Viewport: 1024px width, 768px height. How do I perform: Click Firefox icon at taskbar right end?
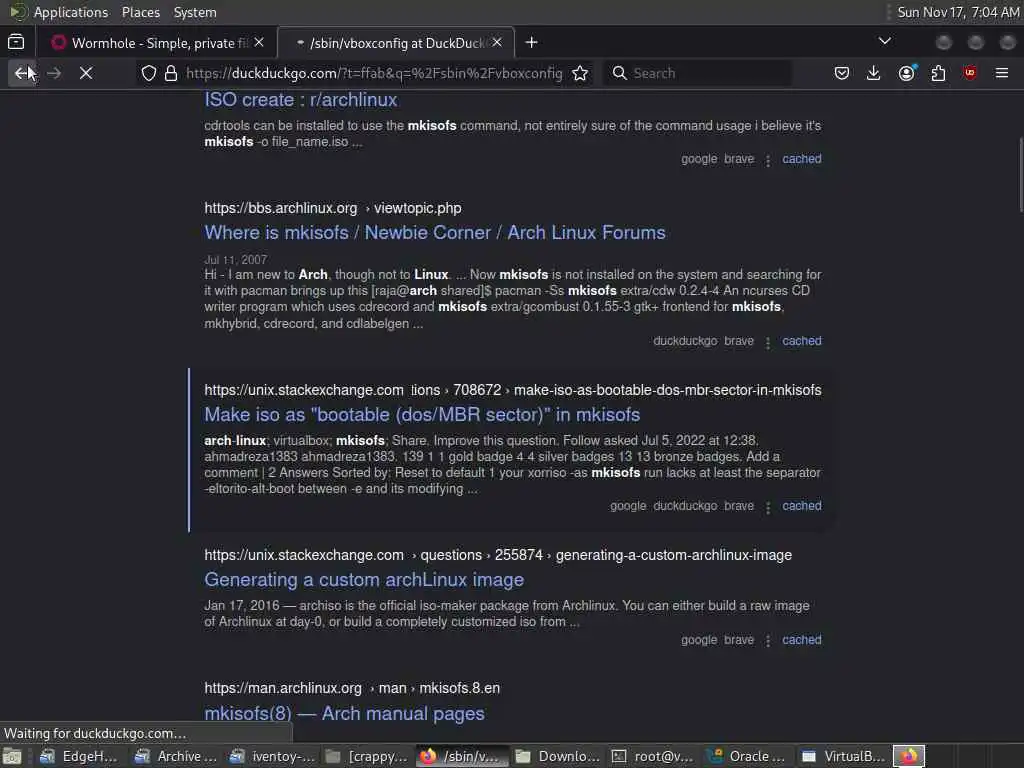[909, 756]
